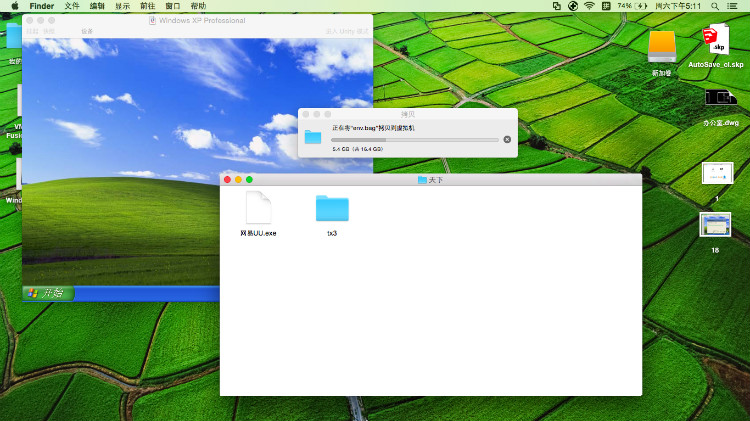Click the 5.4 GB copy status text
The width and height of the screenshot is (750, 421).
(x=358, y=149)
